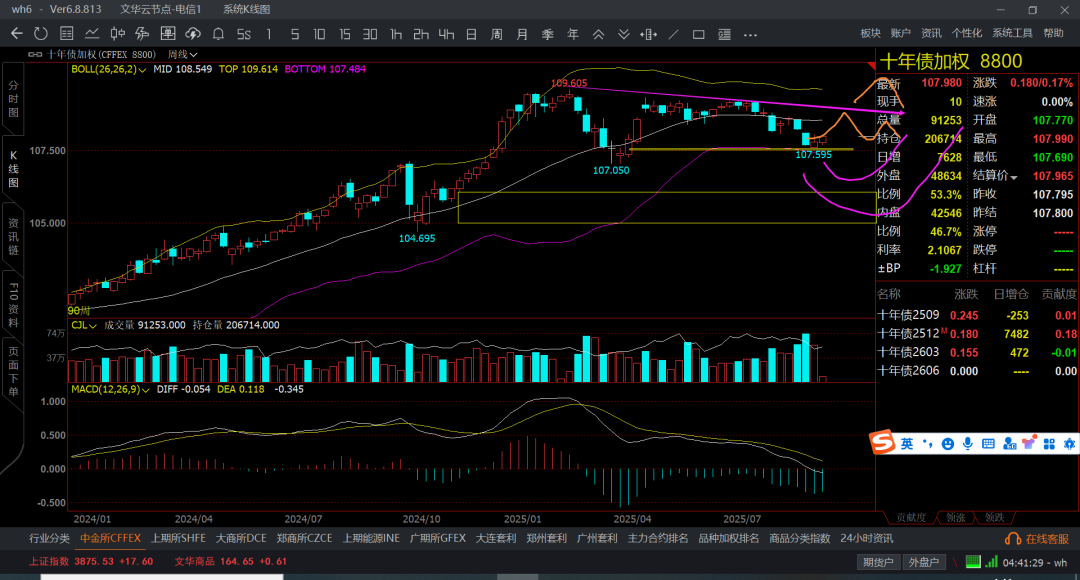Select the 10-minute period
The width and height of the screenshot is (1080, 580).
tap(319, 34)
